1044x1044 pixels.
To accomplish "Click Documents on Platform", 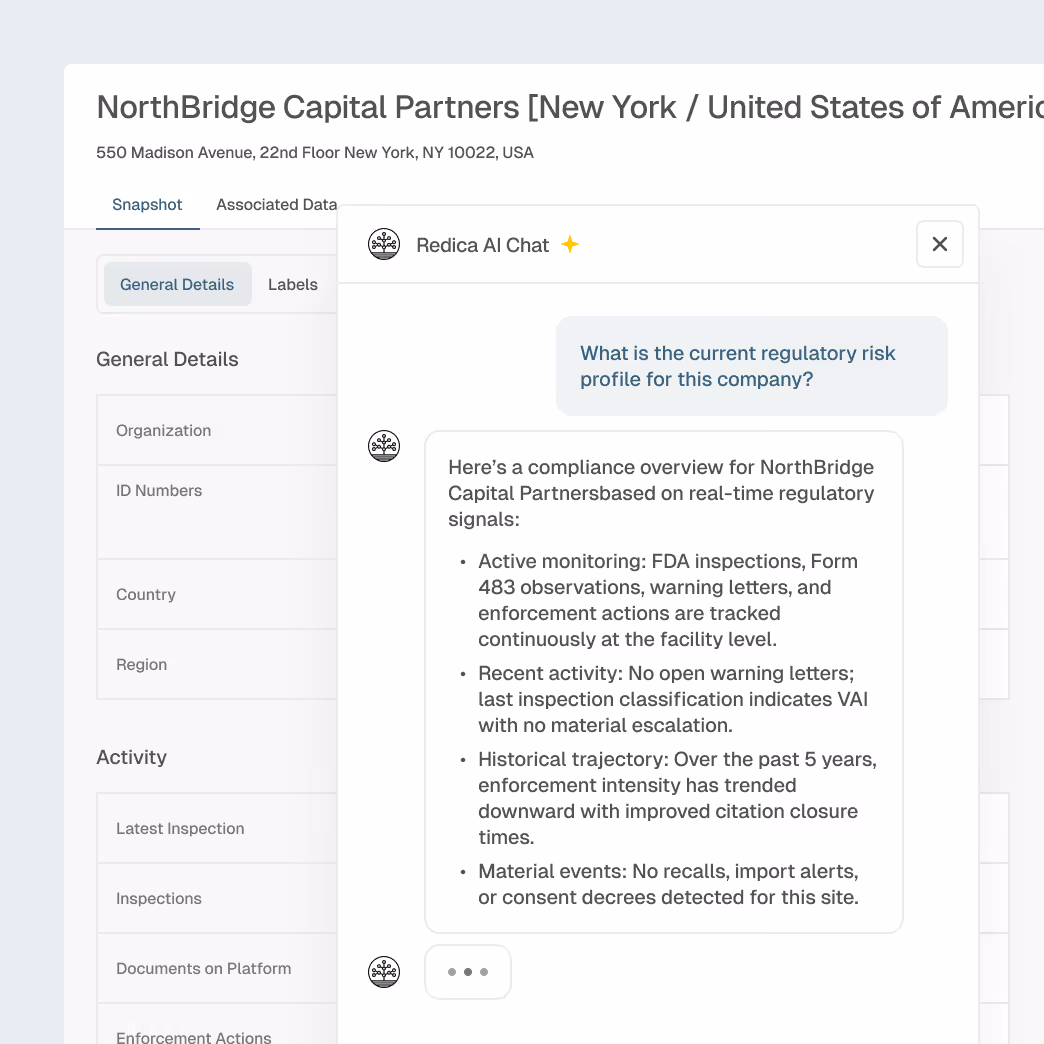I will [203, 968].
